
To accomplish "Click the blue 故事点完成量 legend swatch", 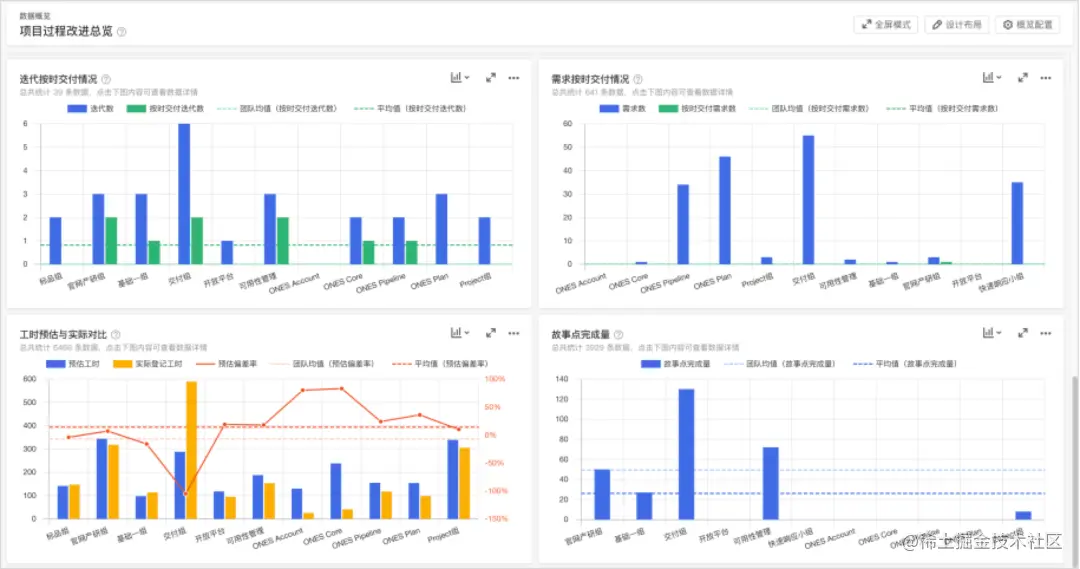I will click(650, 364).
